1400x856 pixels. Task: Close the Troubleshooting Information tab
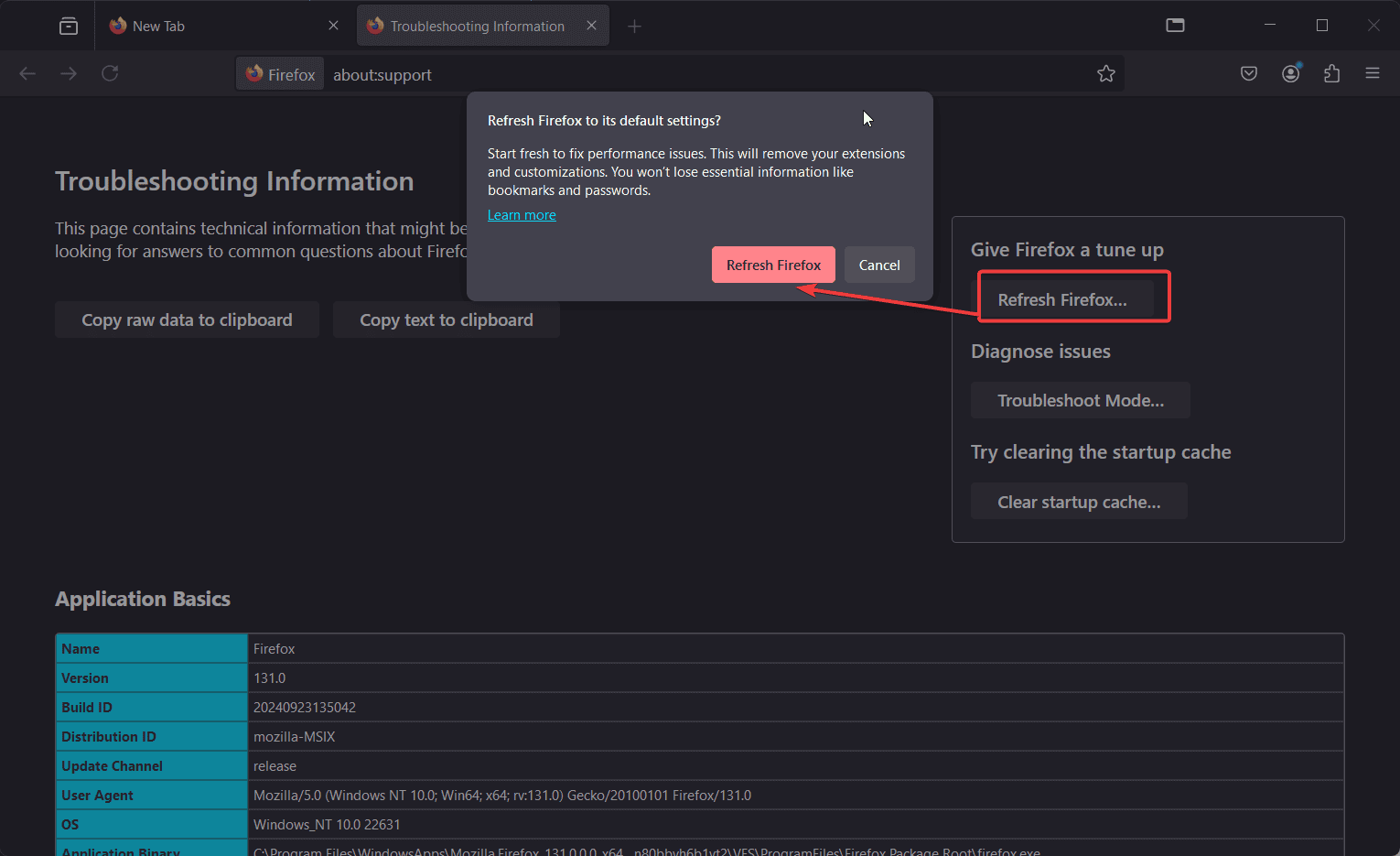tap(592, 26)
